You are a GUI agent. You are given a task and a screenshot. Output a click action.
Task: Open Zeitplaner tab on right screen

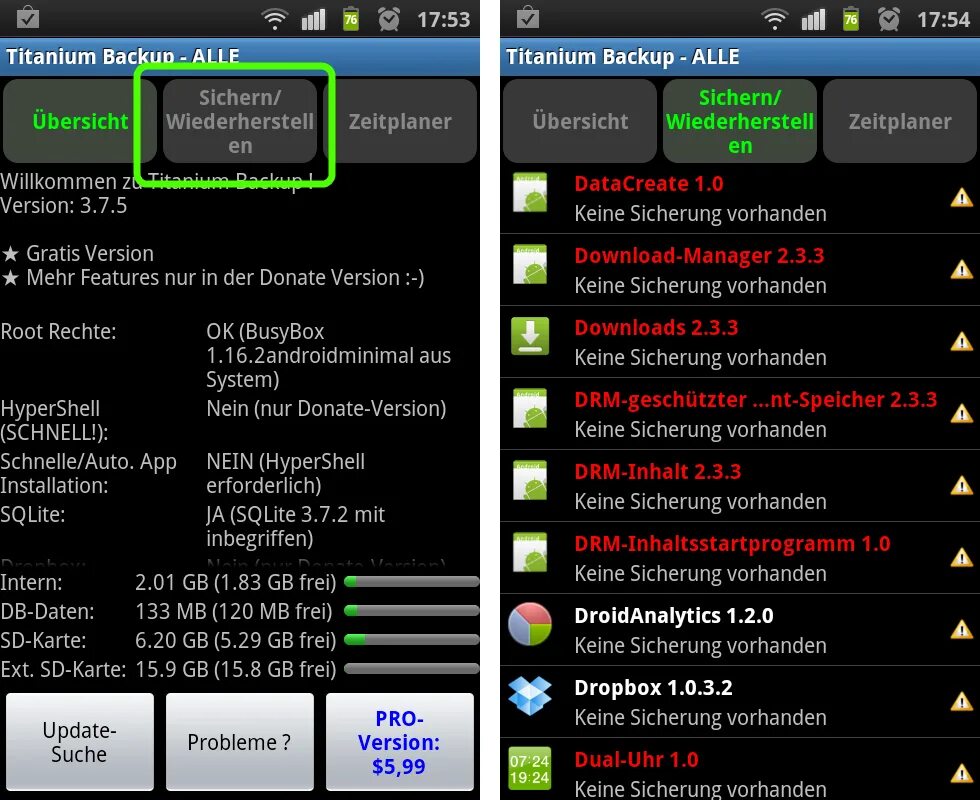900,121
